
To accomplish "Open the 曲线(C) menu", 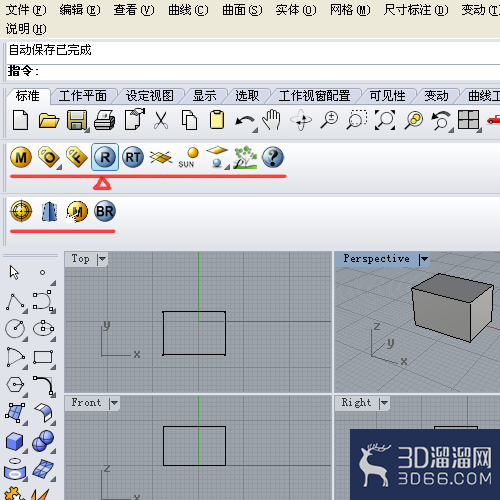I will [188, 10].
